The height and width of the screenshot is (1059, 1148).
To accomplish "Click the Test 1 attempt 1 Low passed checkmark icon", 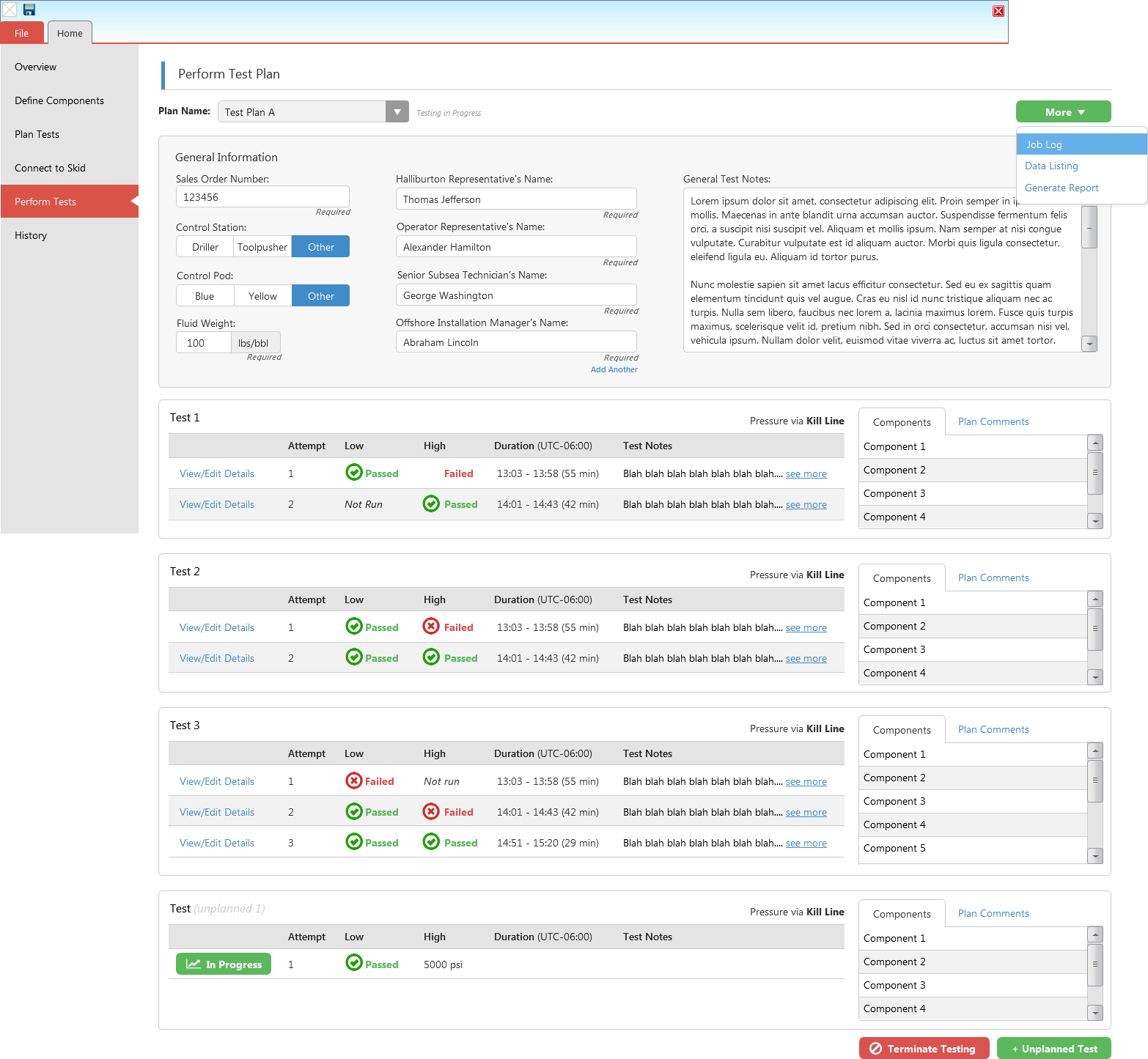I will 354,473.
